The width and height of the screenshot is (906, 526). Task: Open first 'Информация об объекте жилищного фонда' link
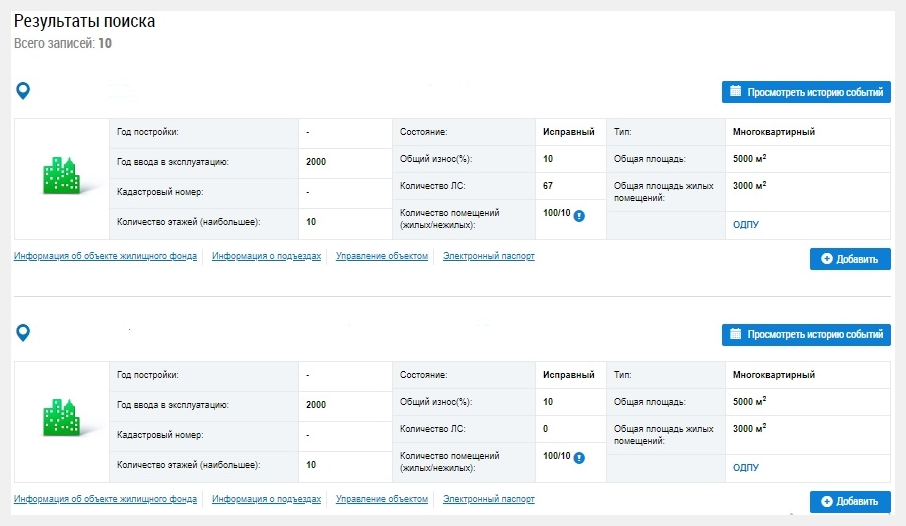[105, 257]
